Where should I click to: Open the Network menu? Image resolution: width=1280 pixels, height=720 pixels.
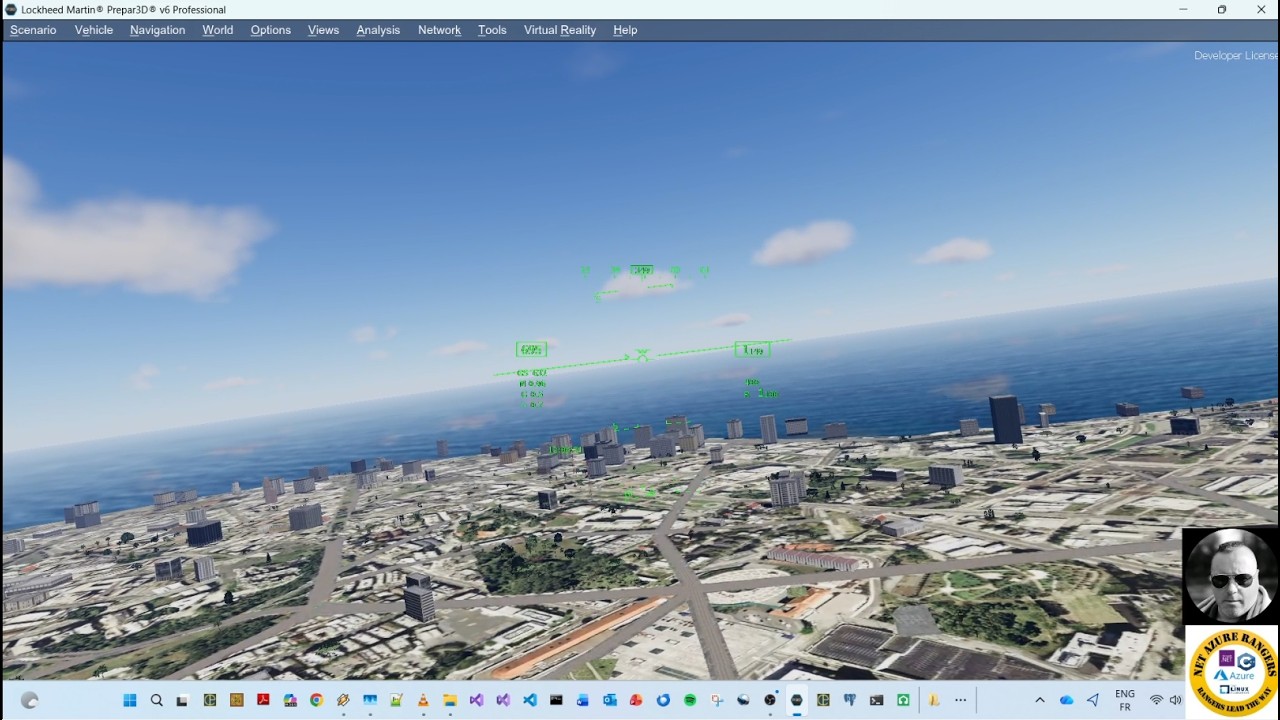click(439, 30)
